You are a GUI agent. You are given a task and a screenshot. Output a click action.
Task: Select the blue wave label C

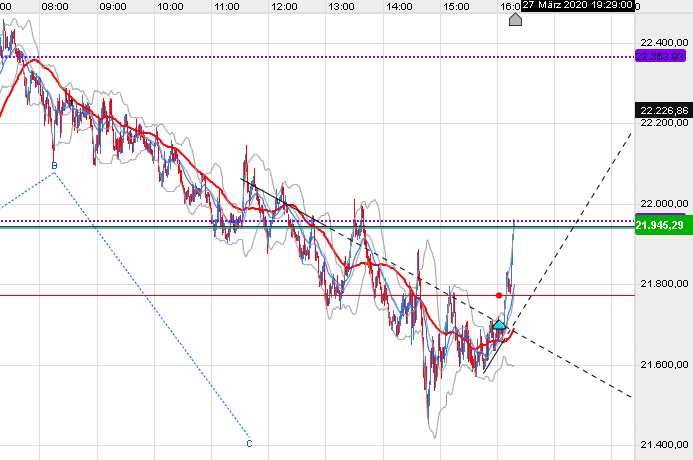[x=249, y=444]
